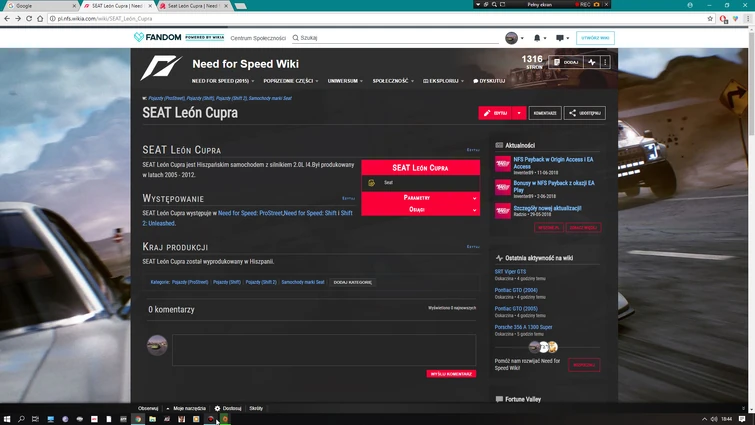
Task: Click the red Opera-style extension icon
Action: tap(723, 19)
